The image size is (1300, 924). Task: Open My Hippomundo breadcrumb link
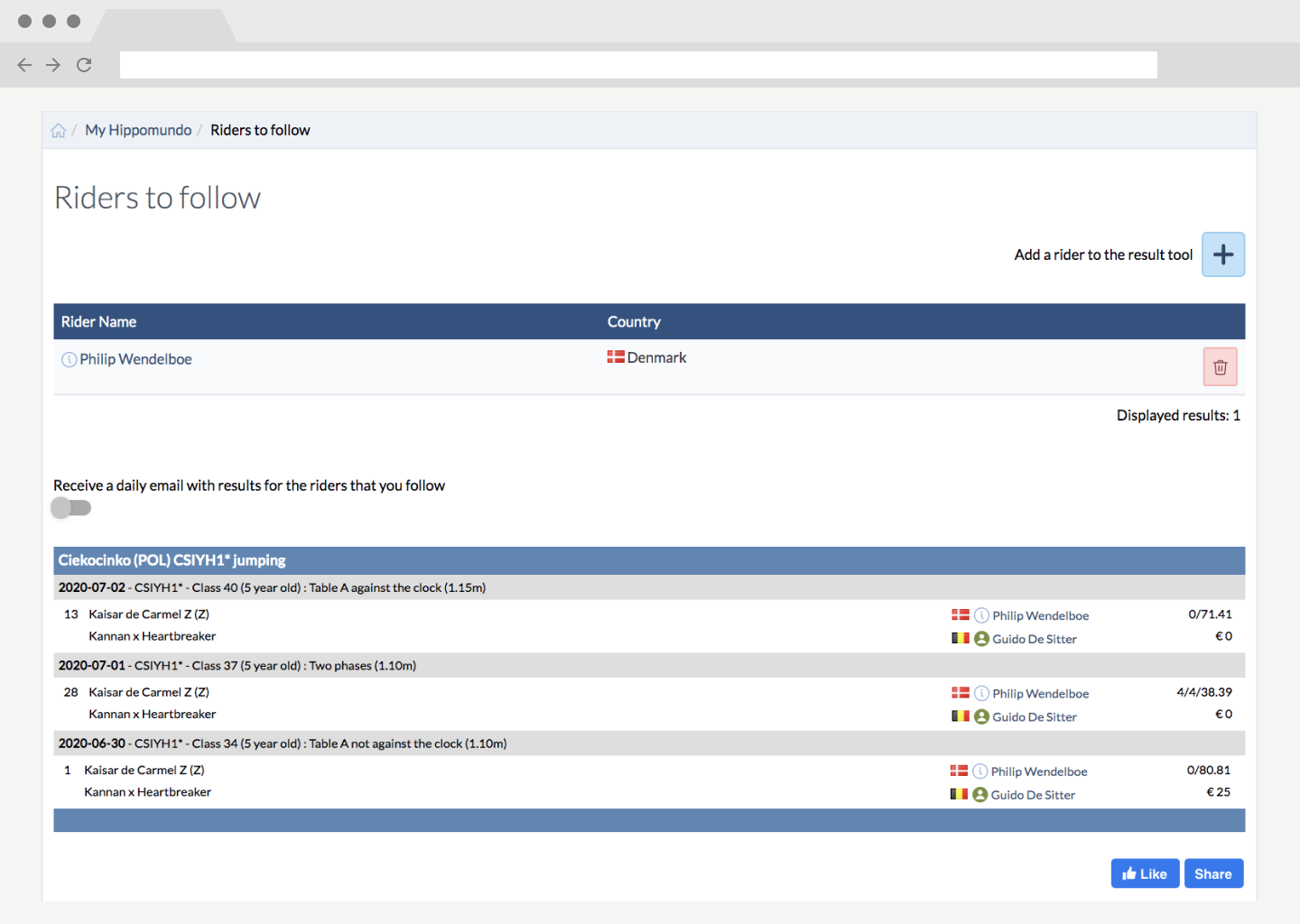point(138,130)
